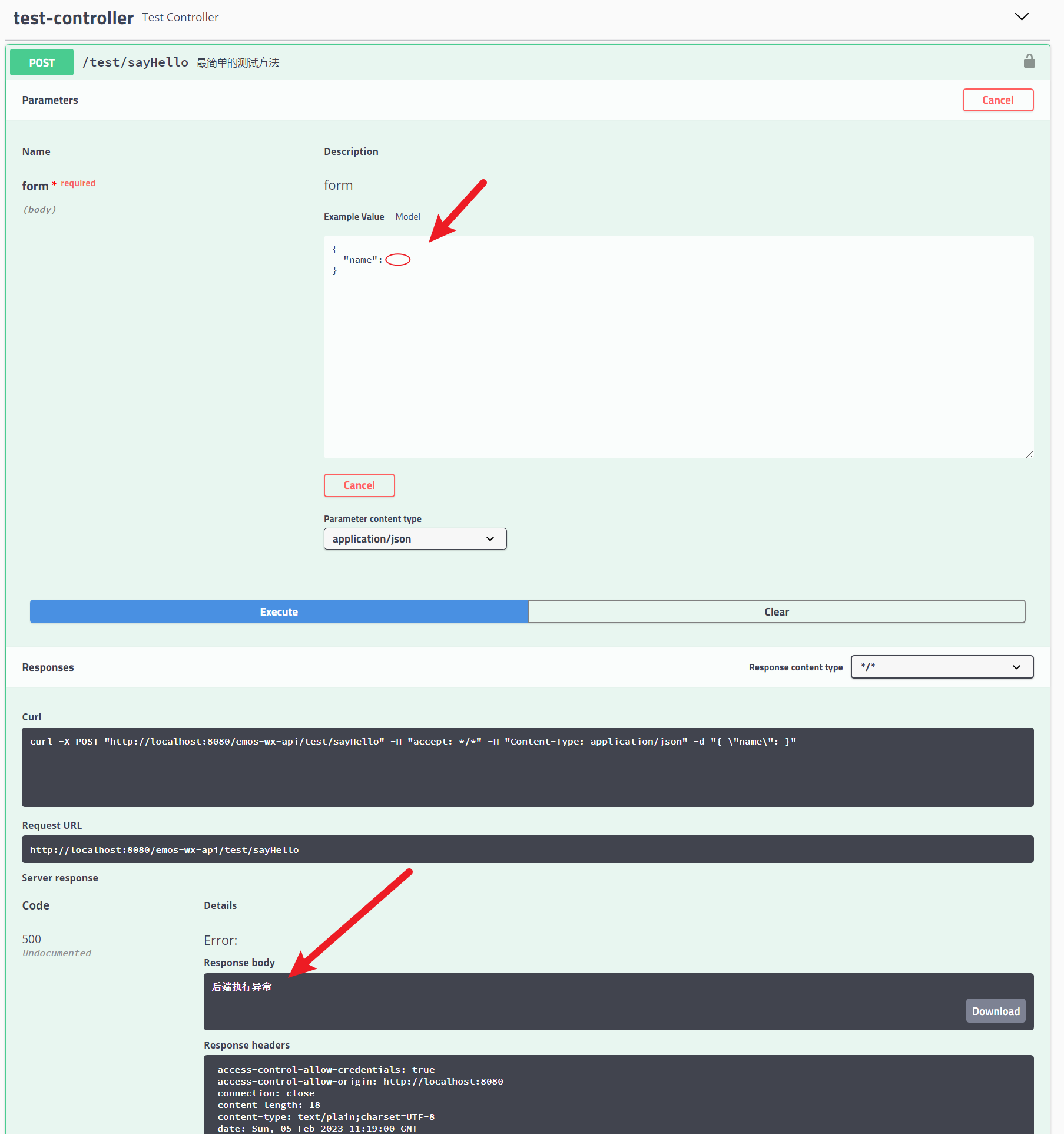Screen dimensions: 1064x1134
Task: Click the Clear button
Action: point(777,611)
